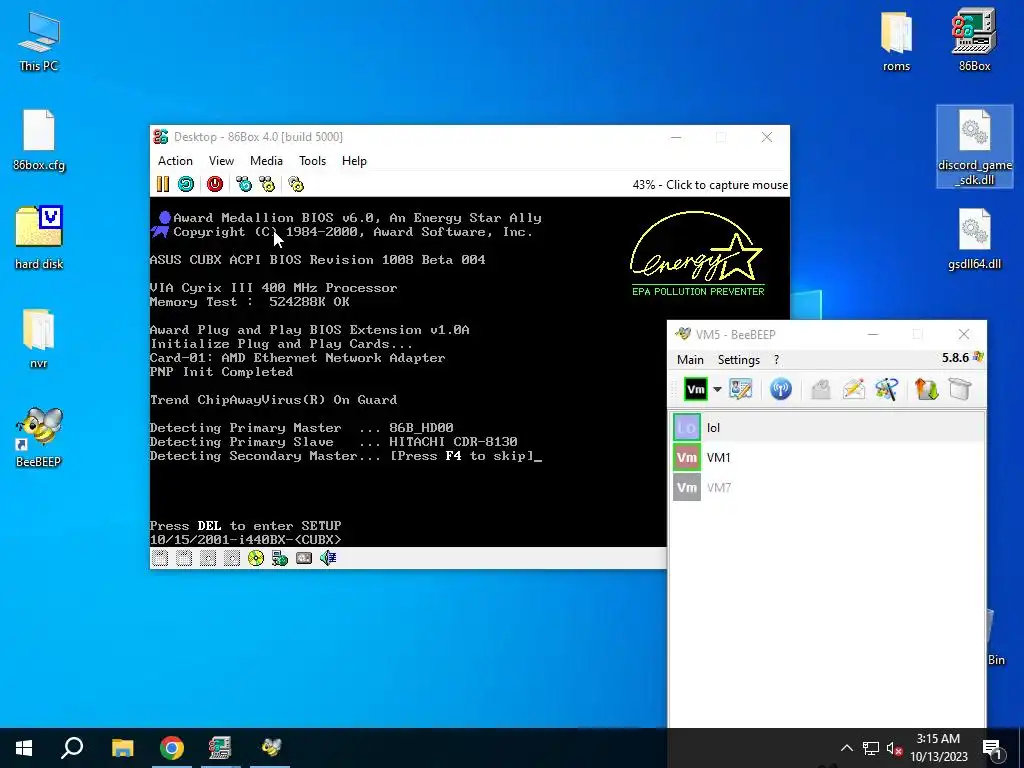Select the hard disk file on desktop
1024x768 pixels.
click(x=39, y=238)
